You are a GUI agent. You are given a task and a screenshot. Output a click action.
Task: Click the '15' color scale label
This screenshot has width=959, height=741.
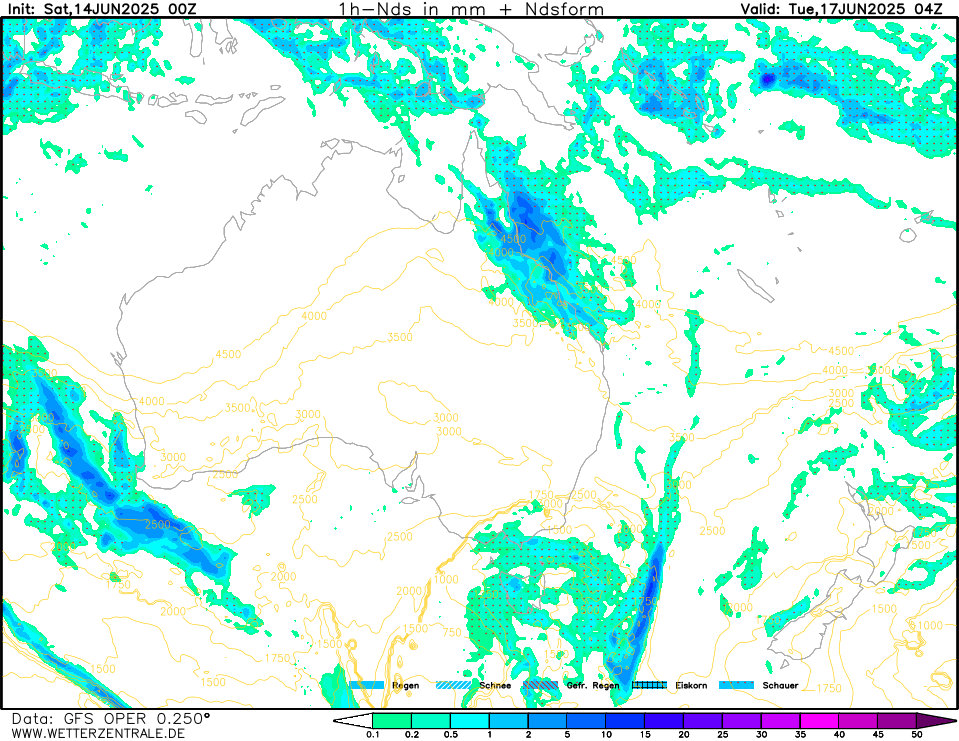pos(645,734)
